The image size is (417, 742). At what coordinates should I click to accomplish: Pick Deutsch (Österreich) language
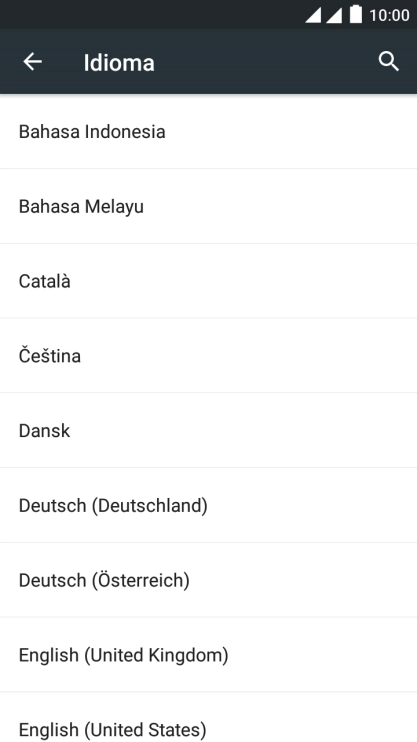(x=208, y=580)
